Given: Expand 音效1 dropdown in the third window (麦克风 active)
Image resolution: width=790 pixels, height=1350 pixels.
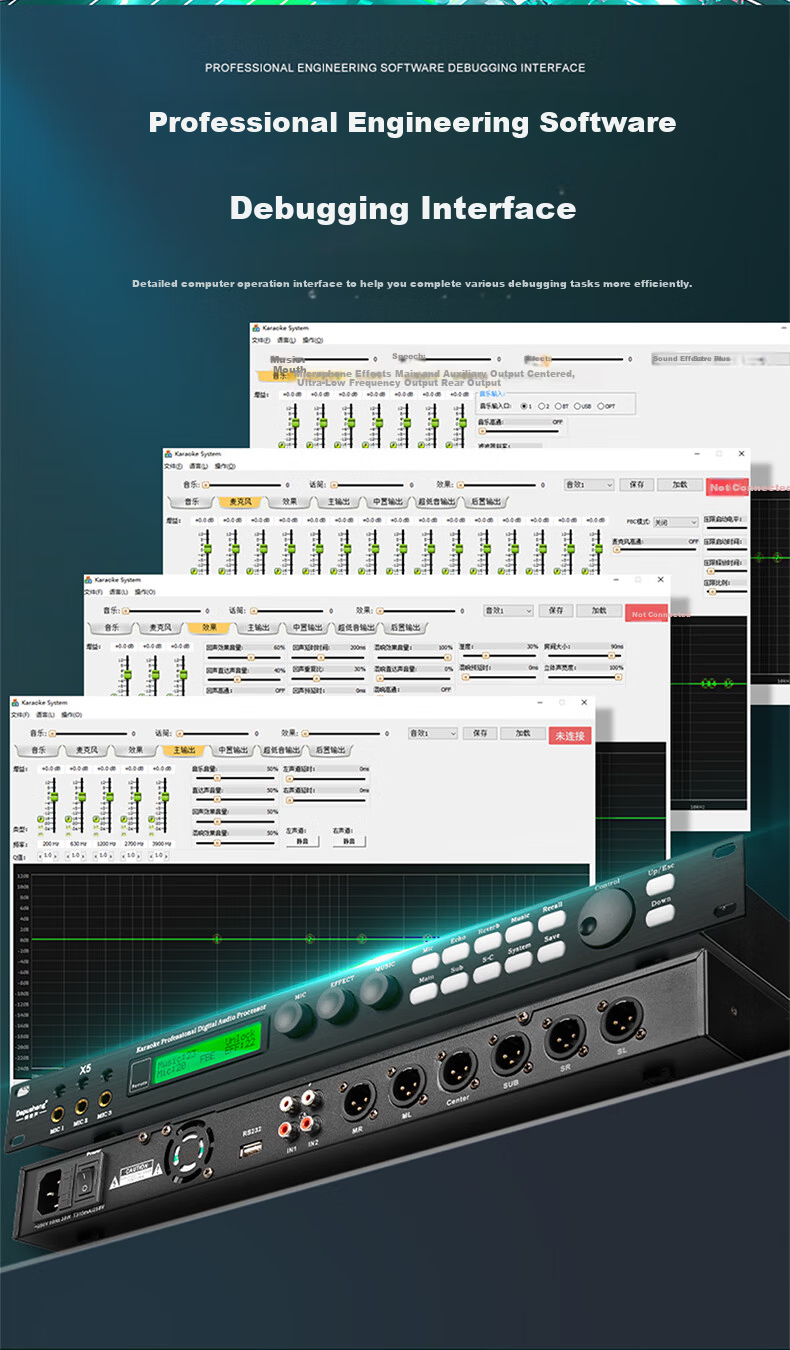Looking at the screenshot, I should coord(589,484).
